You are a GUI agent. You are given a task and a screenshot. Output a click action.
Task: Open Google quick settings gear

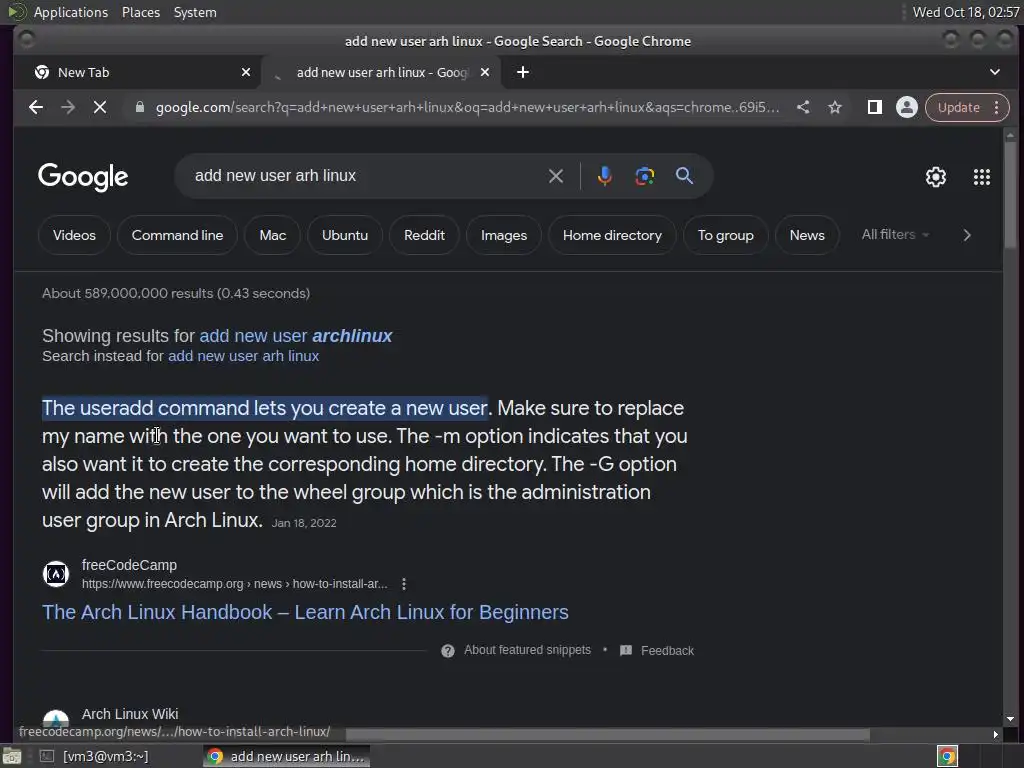pyautogui.click(x=936, y=177)
